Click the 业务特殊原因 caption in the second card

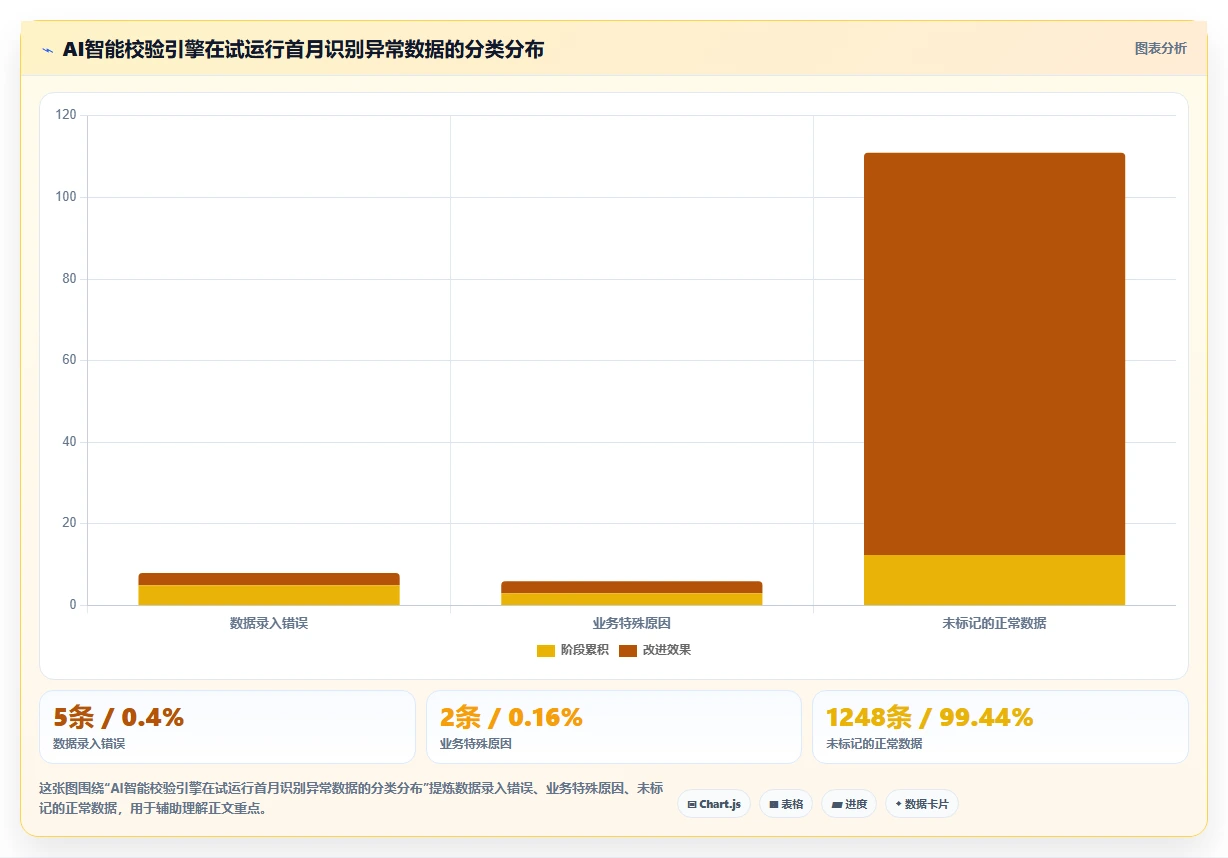[x=476, y=744]
